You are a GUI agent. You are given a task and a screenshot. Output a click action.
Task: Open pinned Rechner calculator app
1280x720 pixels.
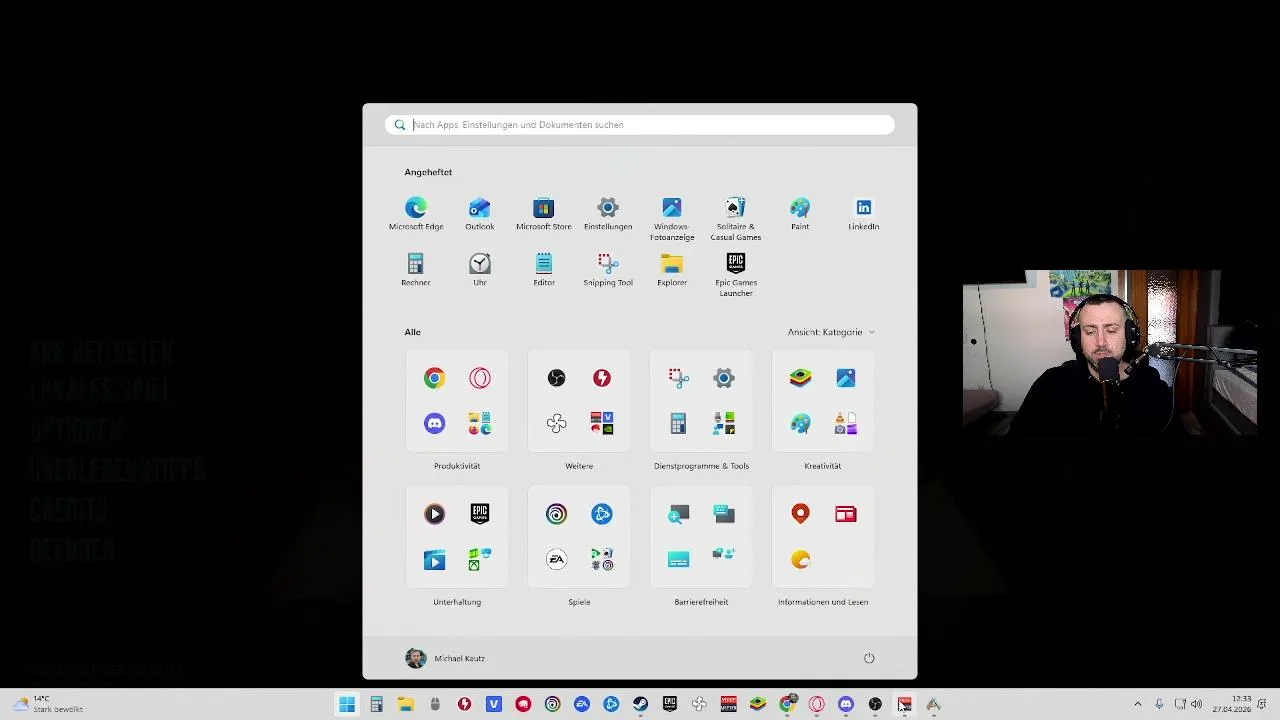[416, 270]
